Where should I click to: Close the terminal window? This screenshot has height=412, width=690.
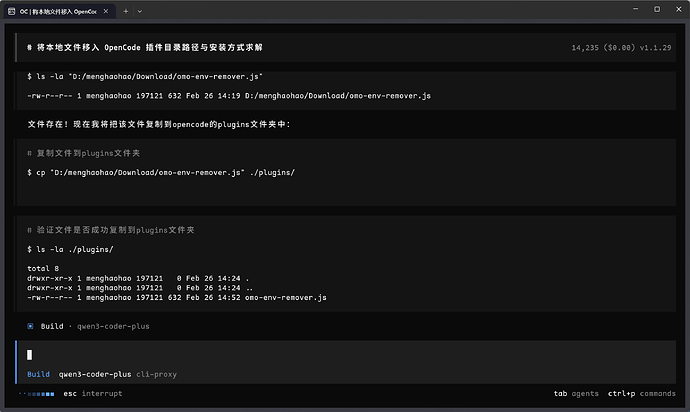pos(679,9)
